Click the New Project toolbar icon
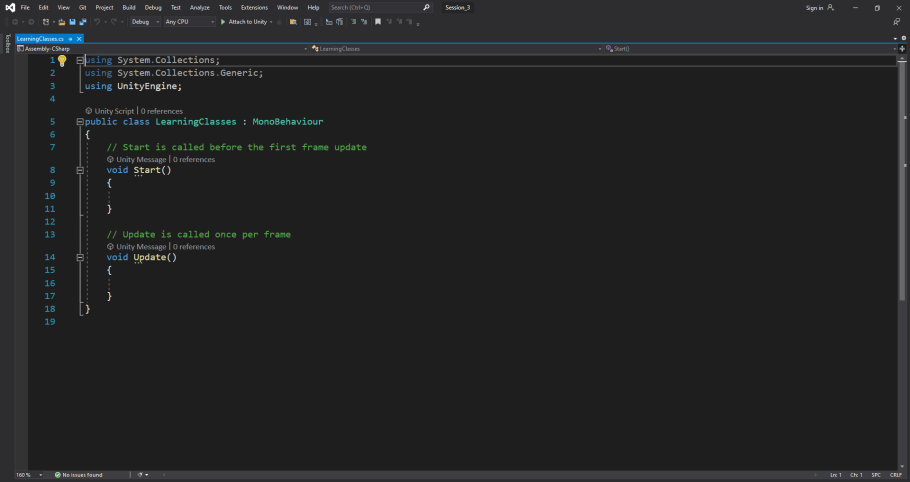 click(x=46, y=21)
